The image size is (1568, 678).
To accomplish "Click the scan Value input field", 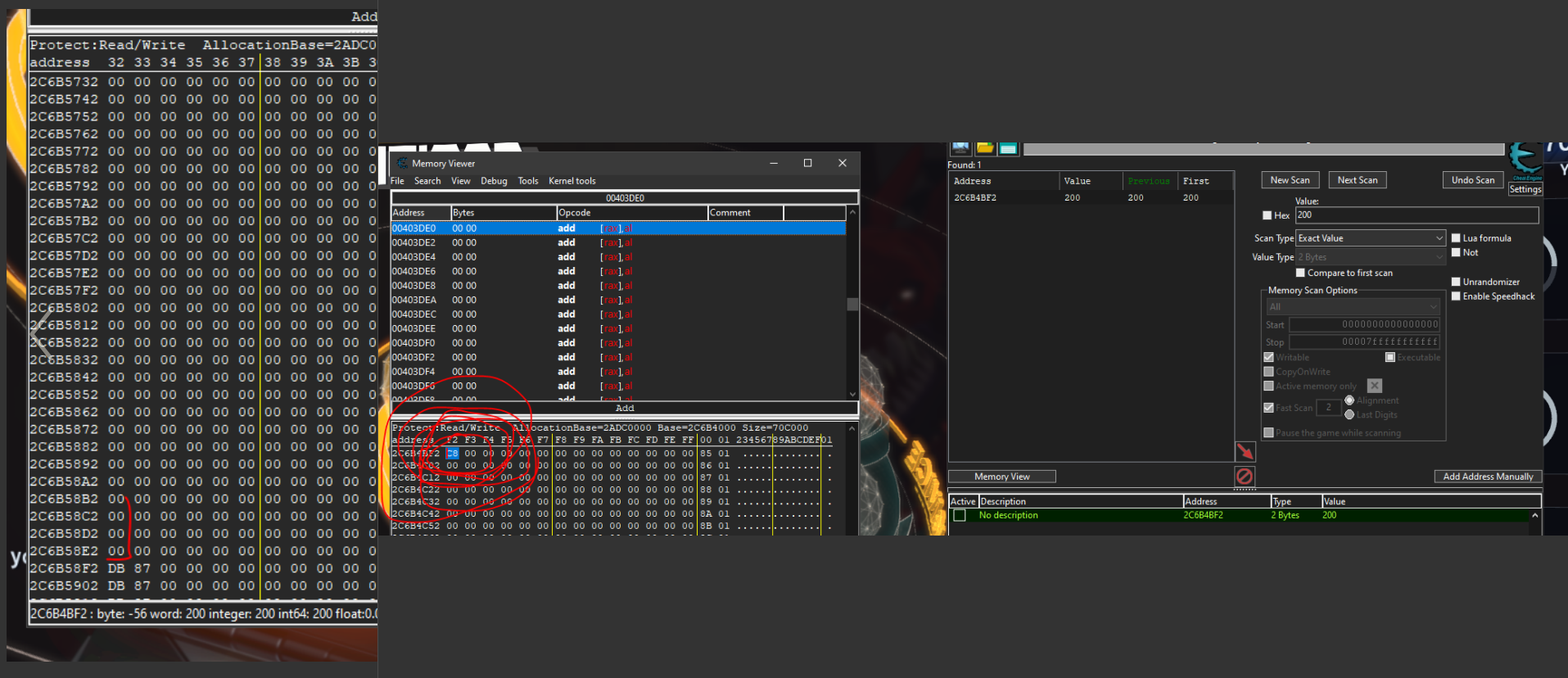I will pyautogui.click(x=1417, y=215).
